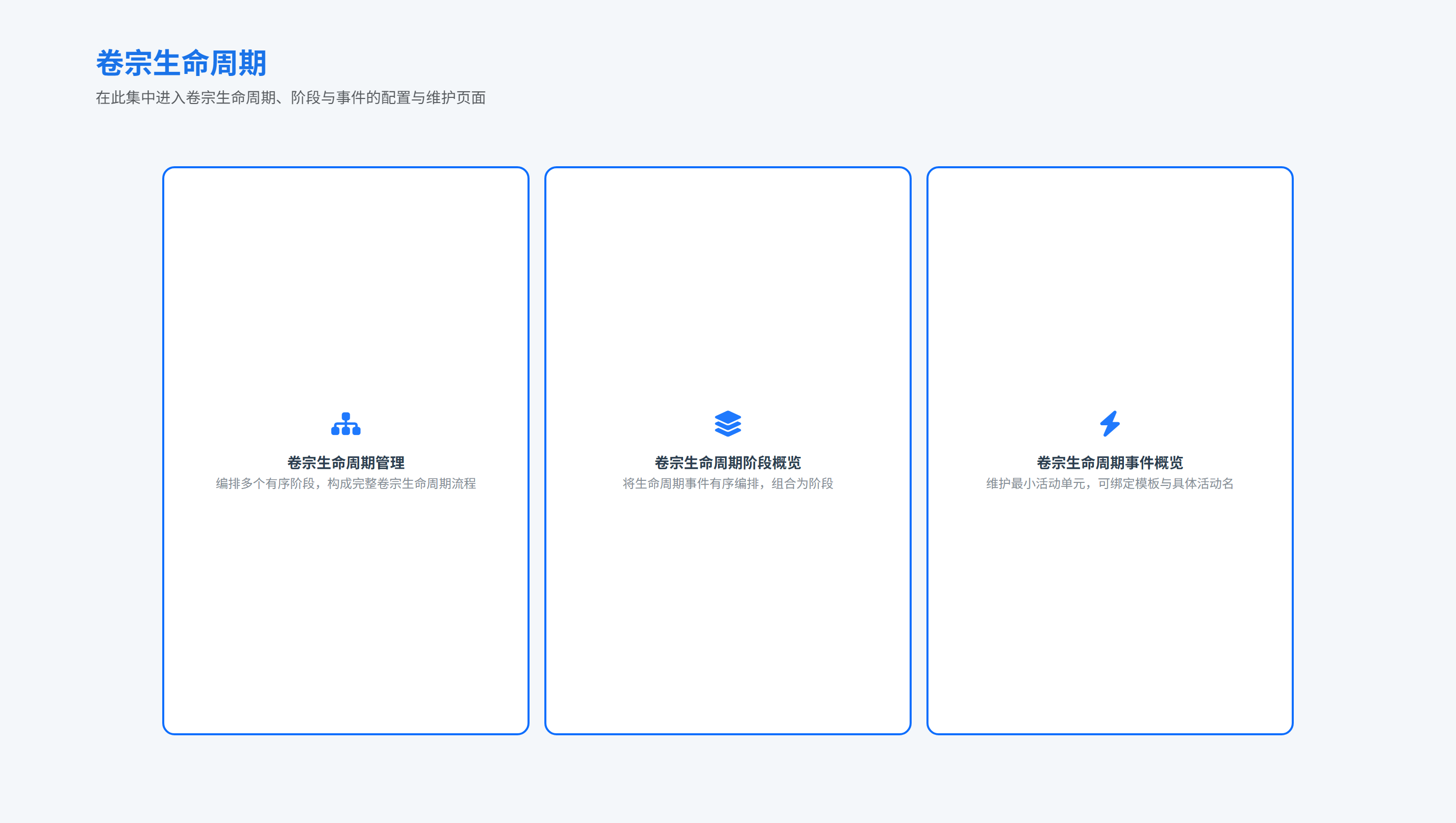The height and width of the screenshot is (823, 1456).
Task: Click the description 将生命周期事件有序编排，组合为阶段
Action: pyautogui.click(x=727, y=484)
